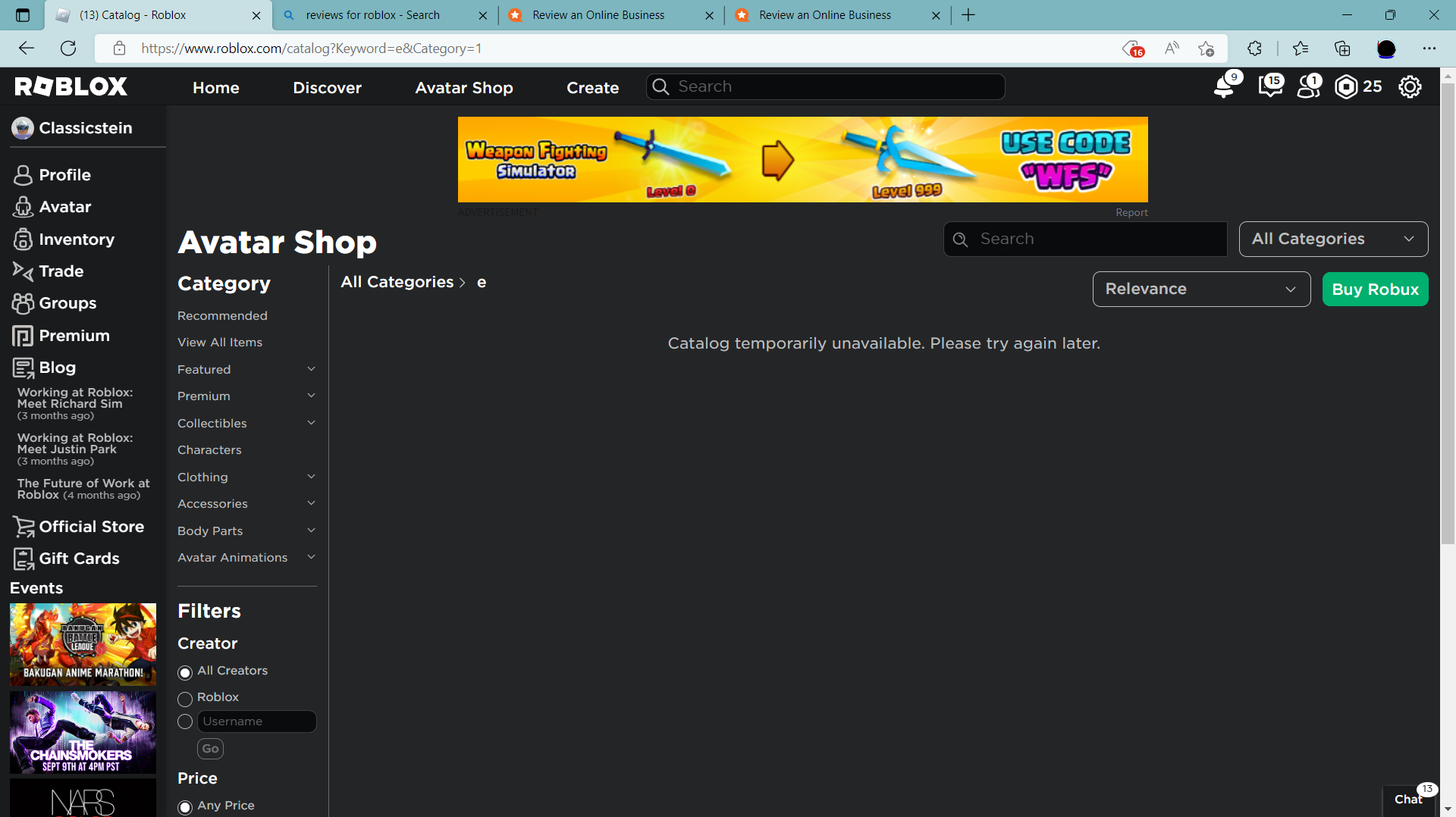The width and height of the screenshot is (1456, 817).
Task: Open the Discover menu item
Action: tap(327, 87)
